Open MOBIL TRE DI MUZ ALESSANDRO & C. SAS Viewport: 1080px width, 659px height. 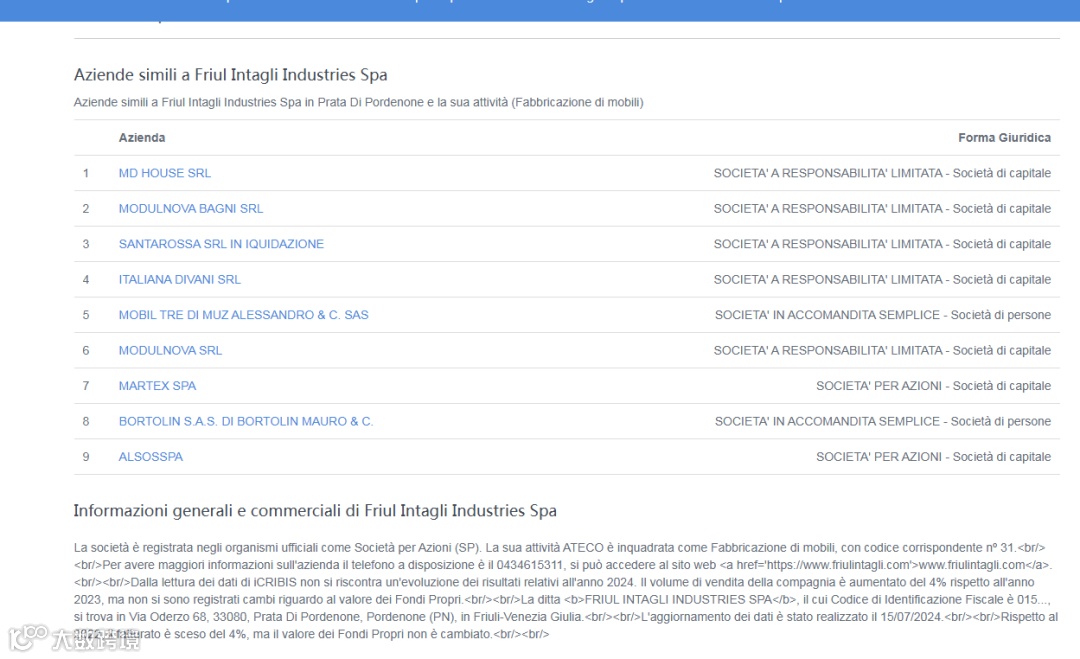[243, 315]
